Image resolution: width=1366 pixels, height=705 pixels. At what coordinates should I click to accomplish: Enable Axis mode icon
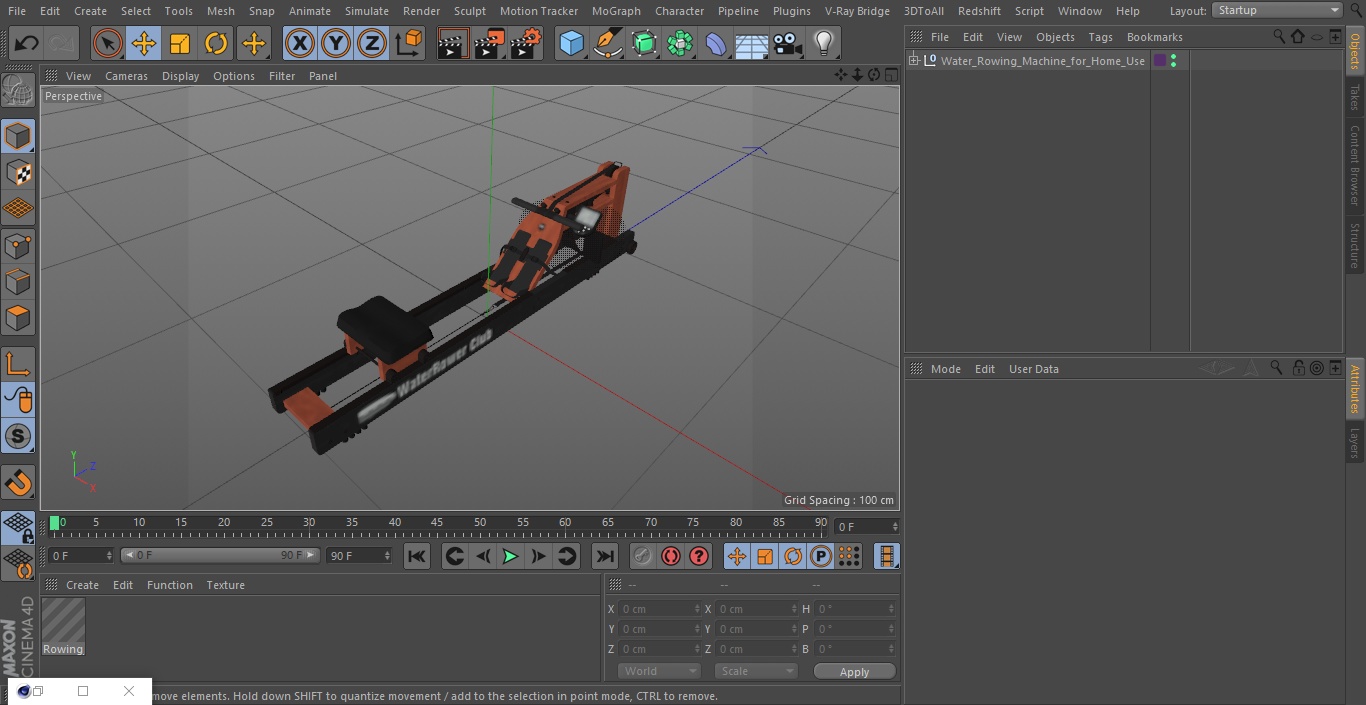pyautogui.click(x=18, y=364)
